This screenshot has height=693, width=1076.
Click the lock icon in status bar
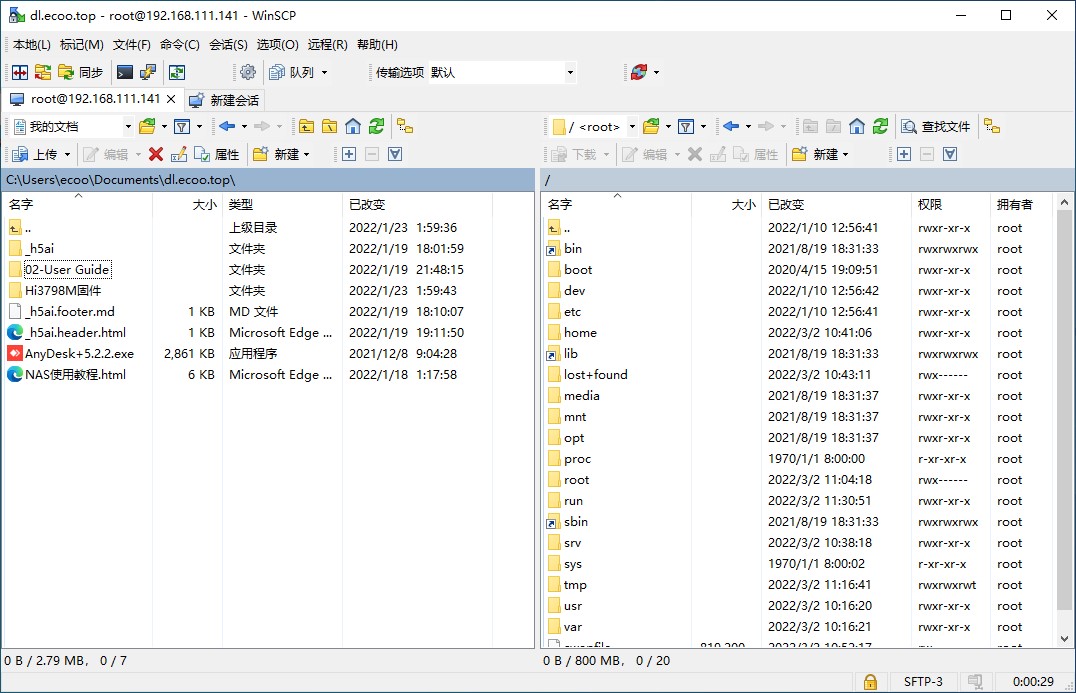tap(870, 682)
